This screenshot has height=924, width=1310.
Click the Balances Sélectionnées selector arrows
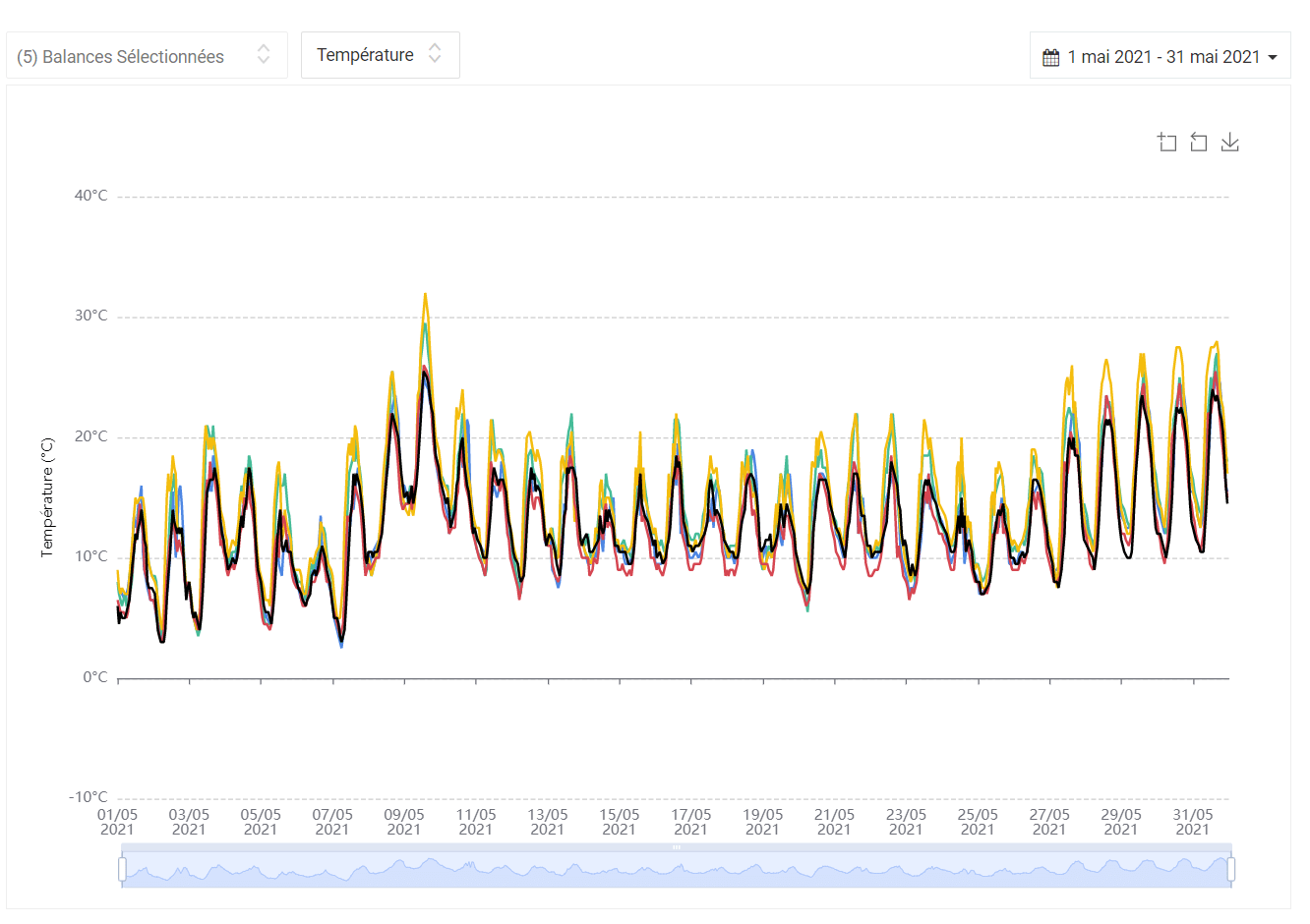(x=264, y=55)
